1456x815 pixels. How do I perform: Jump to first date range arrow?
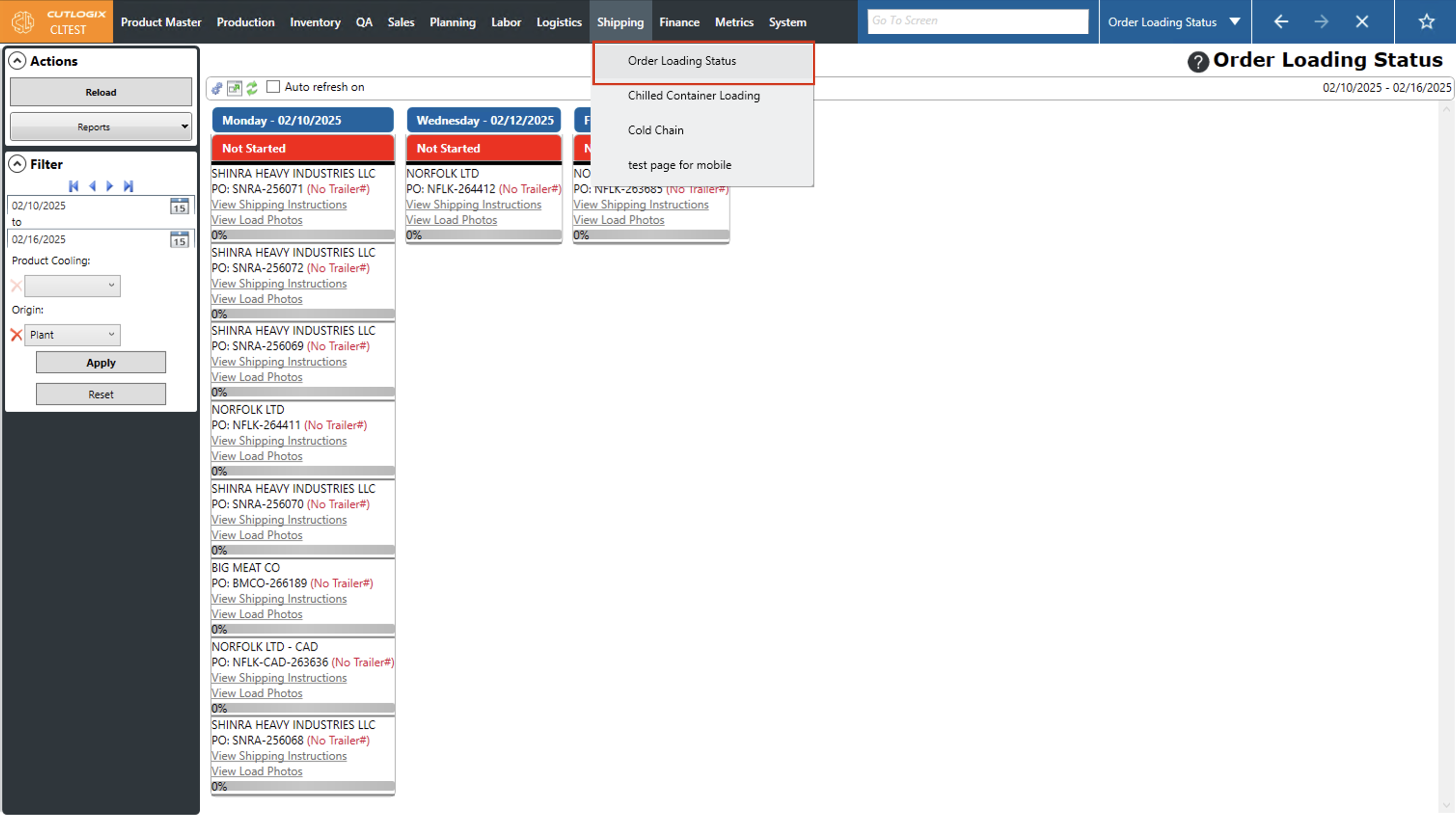(x=73, y=186)
